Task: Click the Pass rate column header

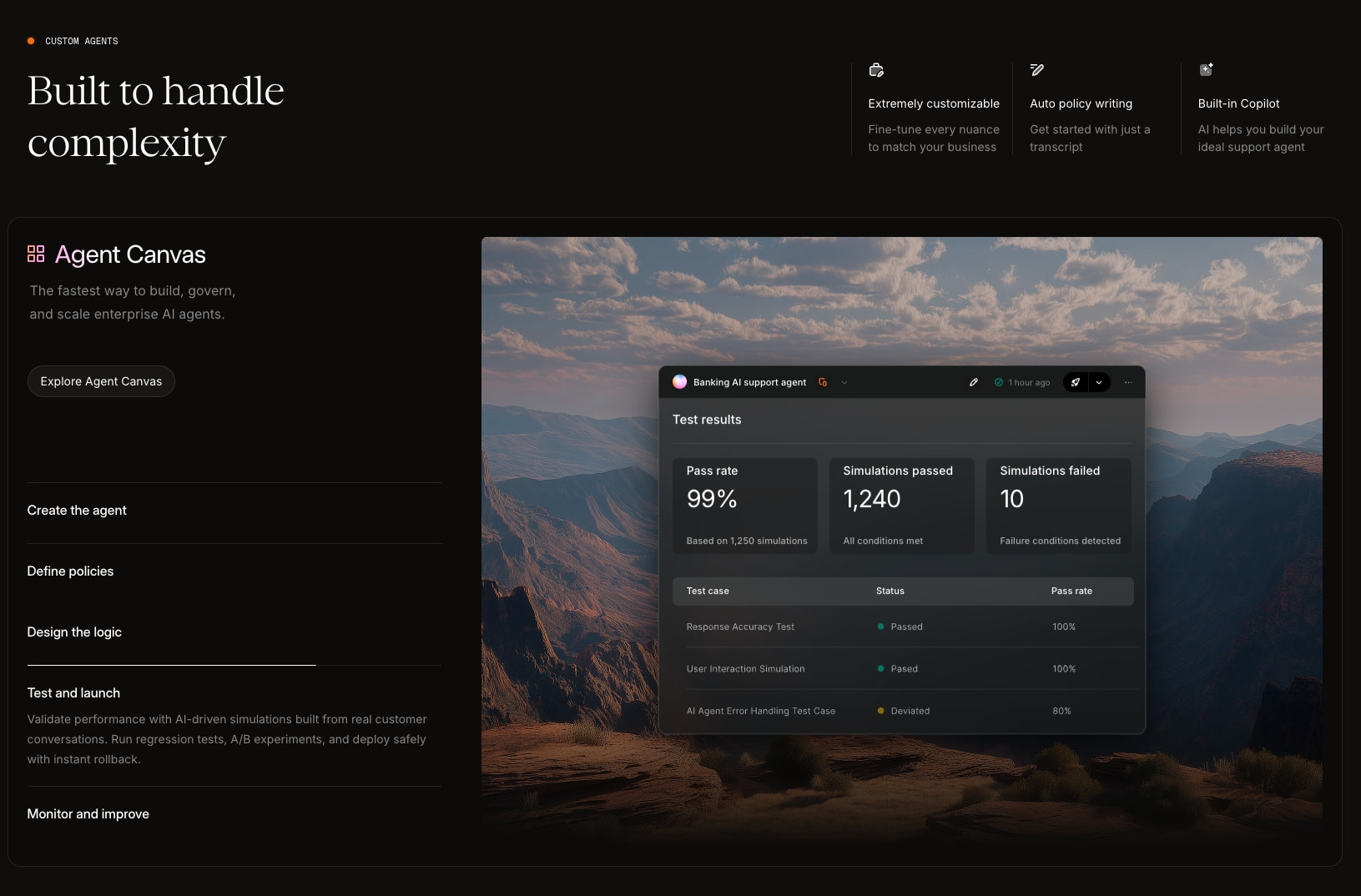Action: pos(1071,591)
